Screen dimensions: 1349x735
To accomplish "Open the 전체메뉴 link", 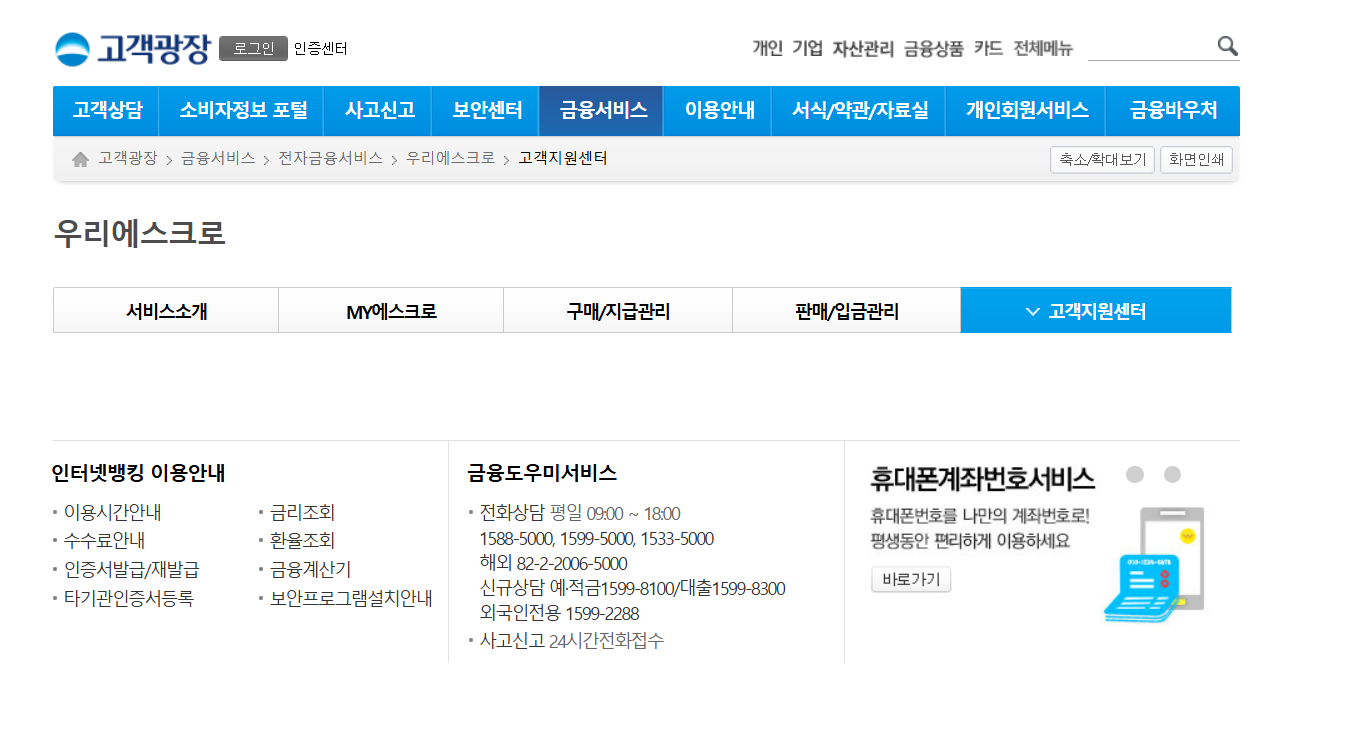I will click(x=1043, y=48).
